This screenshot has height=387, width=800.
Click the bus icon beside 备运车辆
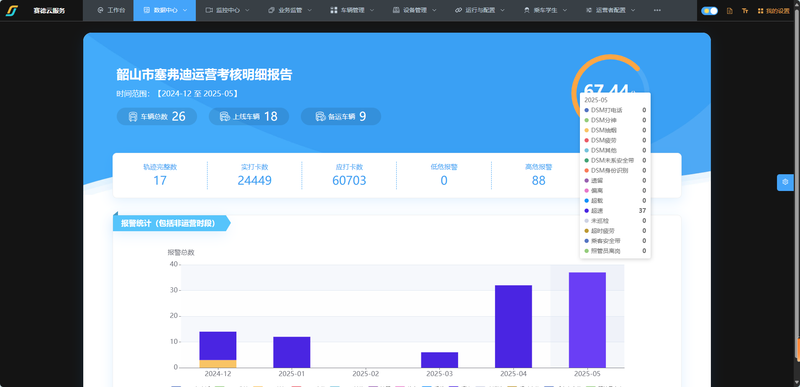coord(320,117)
